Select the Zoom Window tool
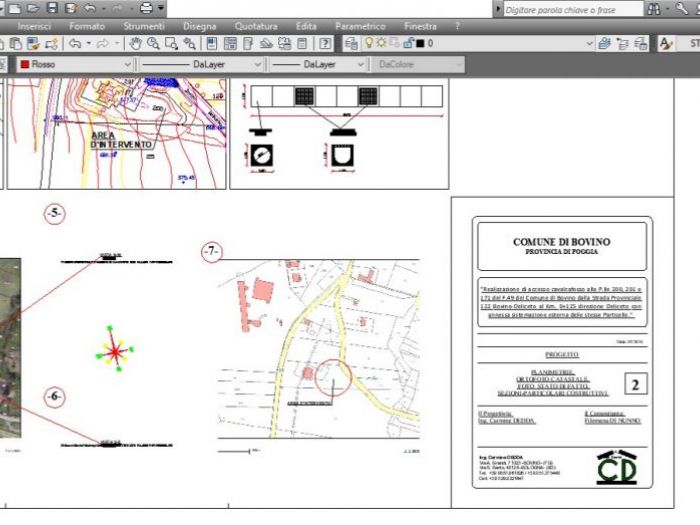This screenshot has height=525, width=700. click(x=171, y=44)
